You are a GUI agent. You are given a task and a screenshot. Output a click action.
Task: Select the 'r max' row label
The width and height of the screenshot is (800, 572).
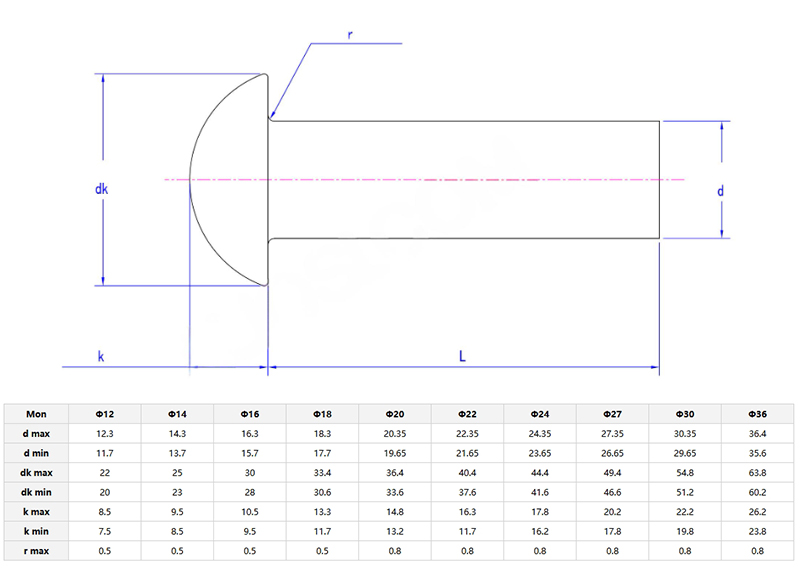(x=36, y=550)
